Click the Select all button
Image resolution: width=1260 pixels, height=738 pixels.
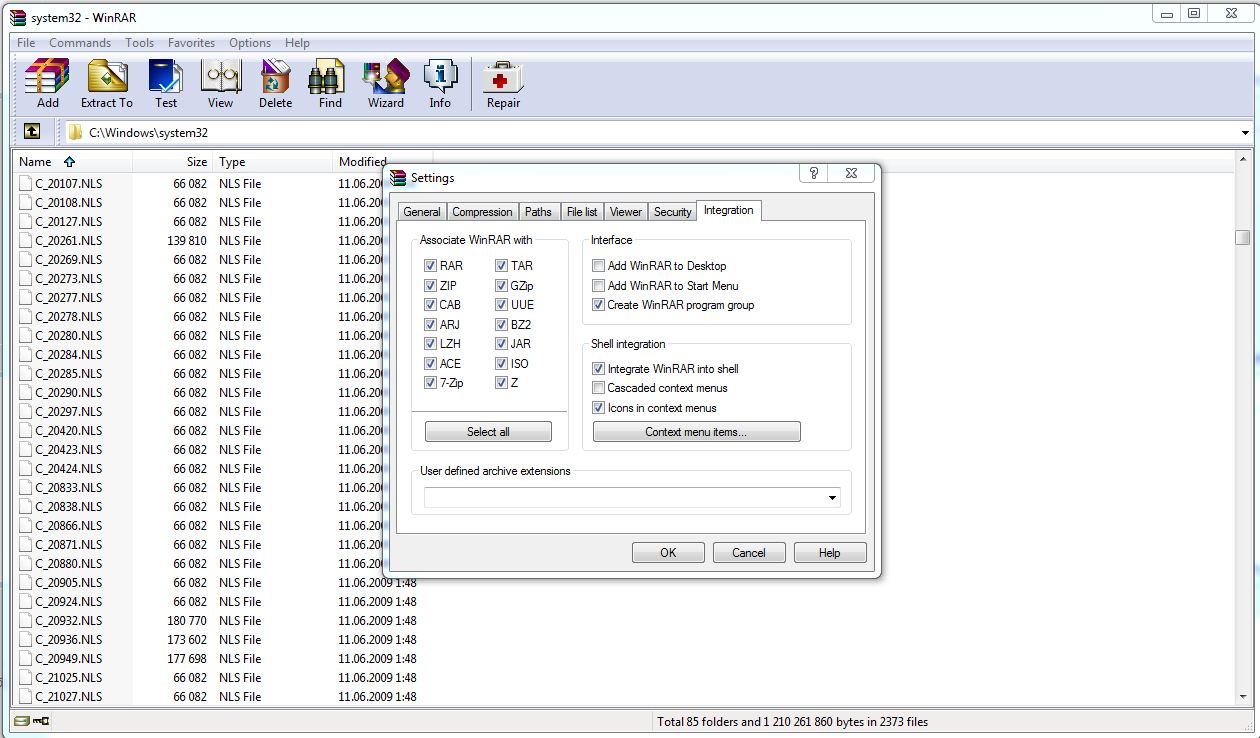click(x=488, y=432)
